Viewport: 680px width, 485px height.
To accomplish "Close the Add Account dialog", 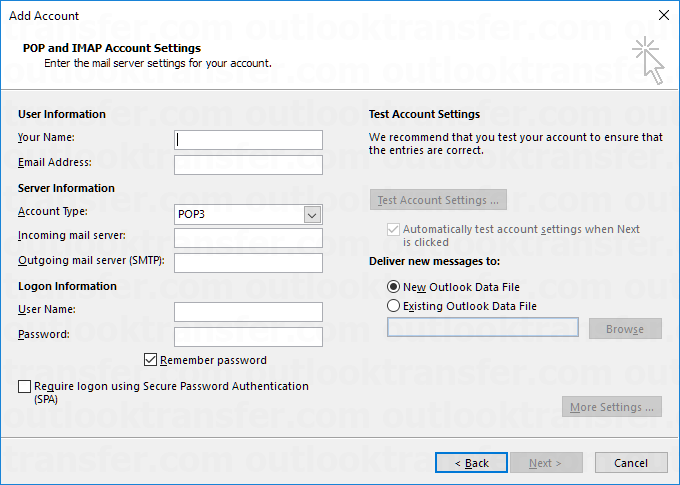I will (663, 15).
